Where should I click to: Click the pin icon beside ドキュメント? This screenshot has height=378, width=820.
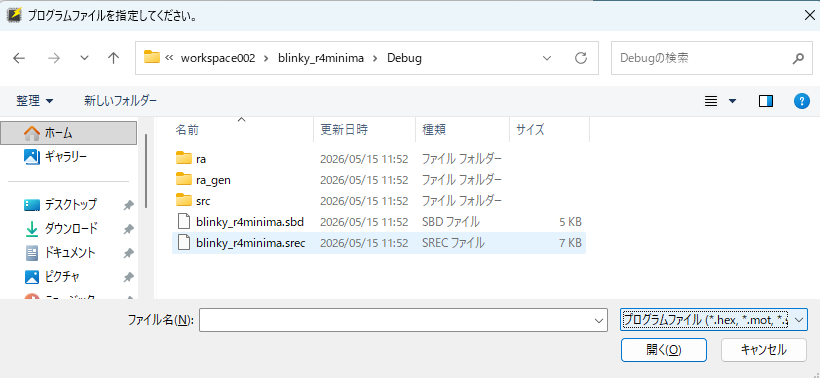point(128,254)
